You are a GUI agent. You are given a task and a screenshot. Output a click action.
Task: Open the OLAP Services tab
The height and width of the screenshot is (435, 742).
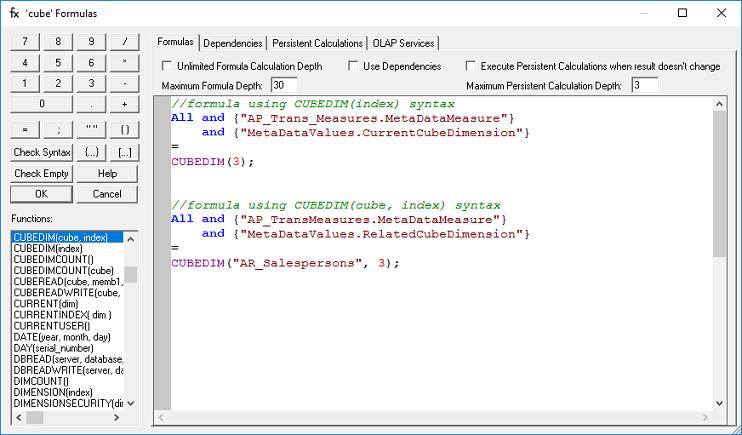click(404, 43)
